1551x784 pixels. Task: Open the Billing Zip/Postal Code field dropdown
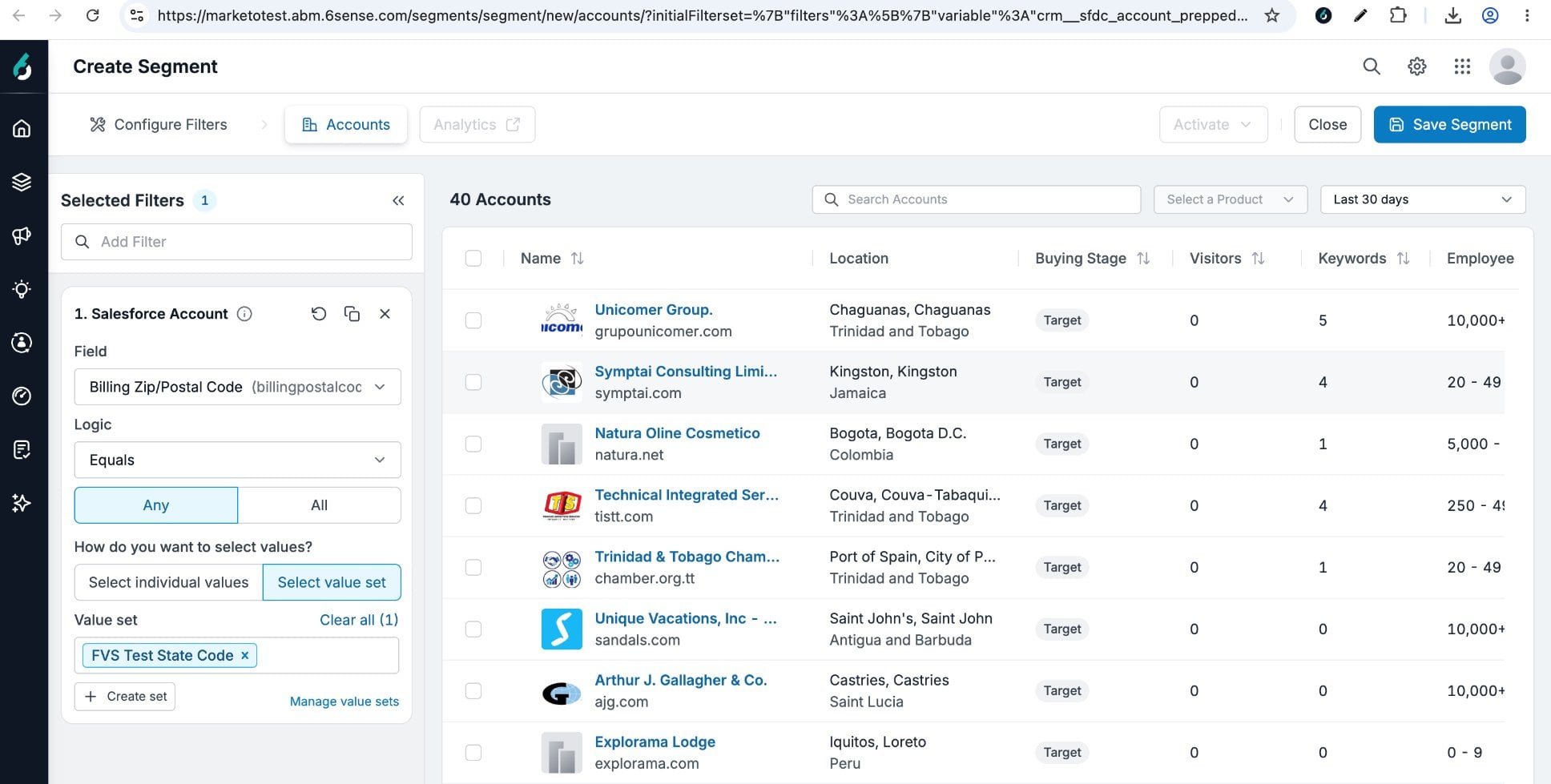click(x=237, y=387)
